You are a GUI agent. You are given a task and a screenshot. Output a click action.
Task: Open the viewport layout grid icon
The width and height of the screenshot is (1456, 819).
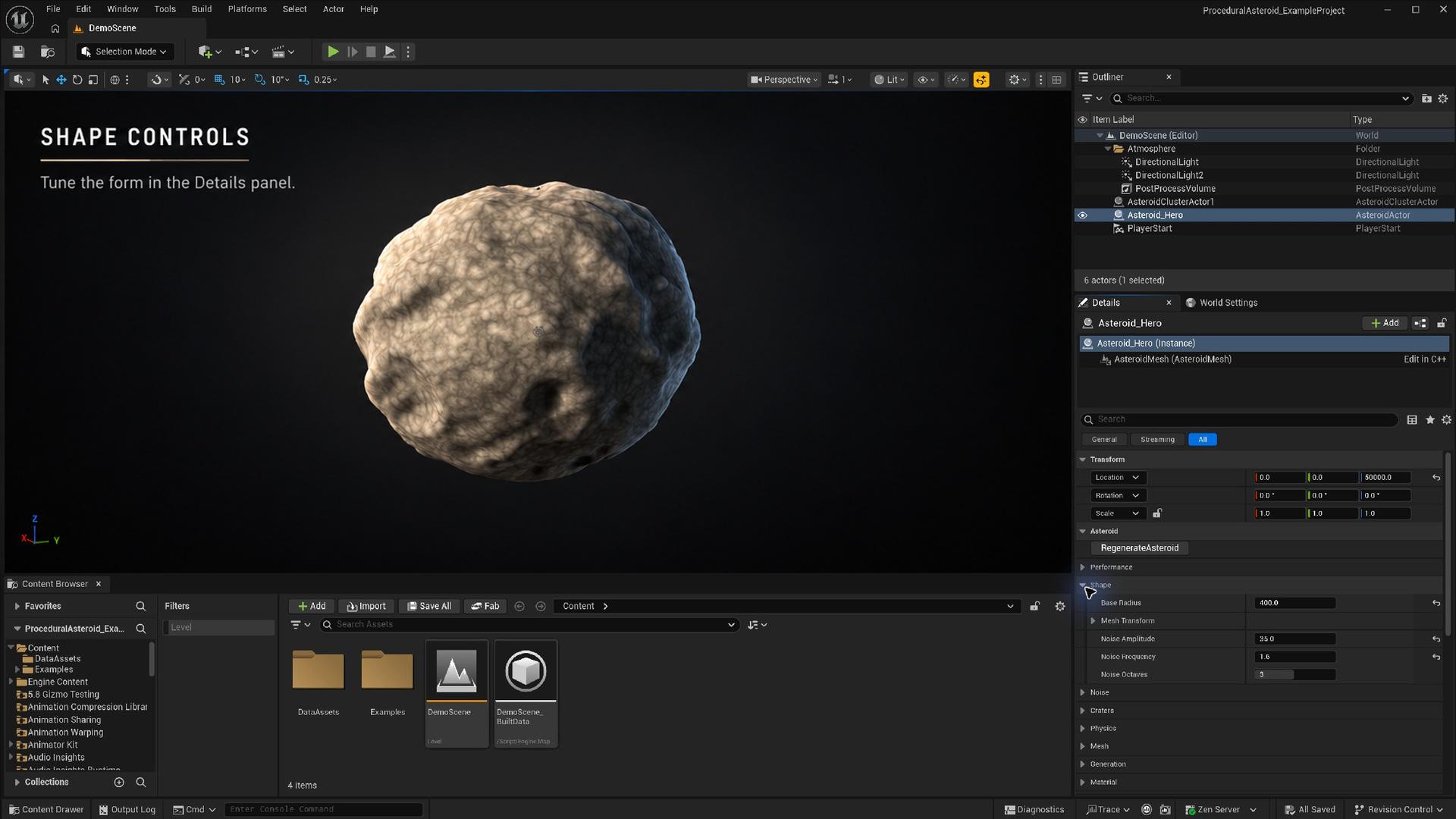coord(1056,80)
